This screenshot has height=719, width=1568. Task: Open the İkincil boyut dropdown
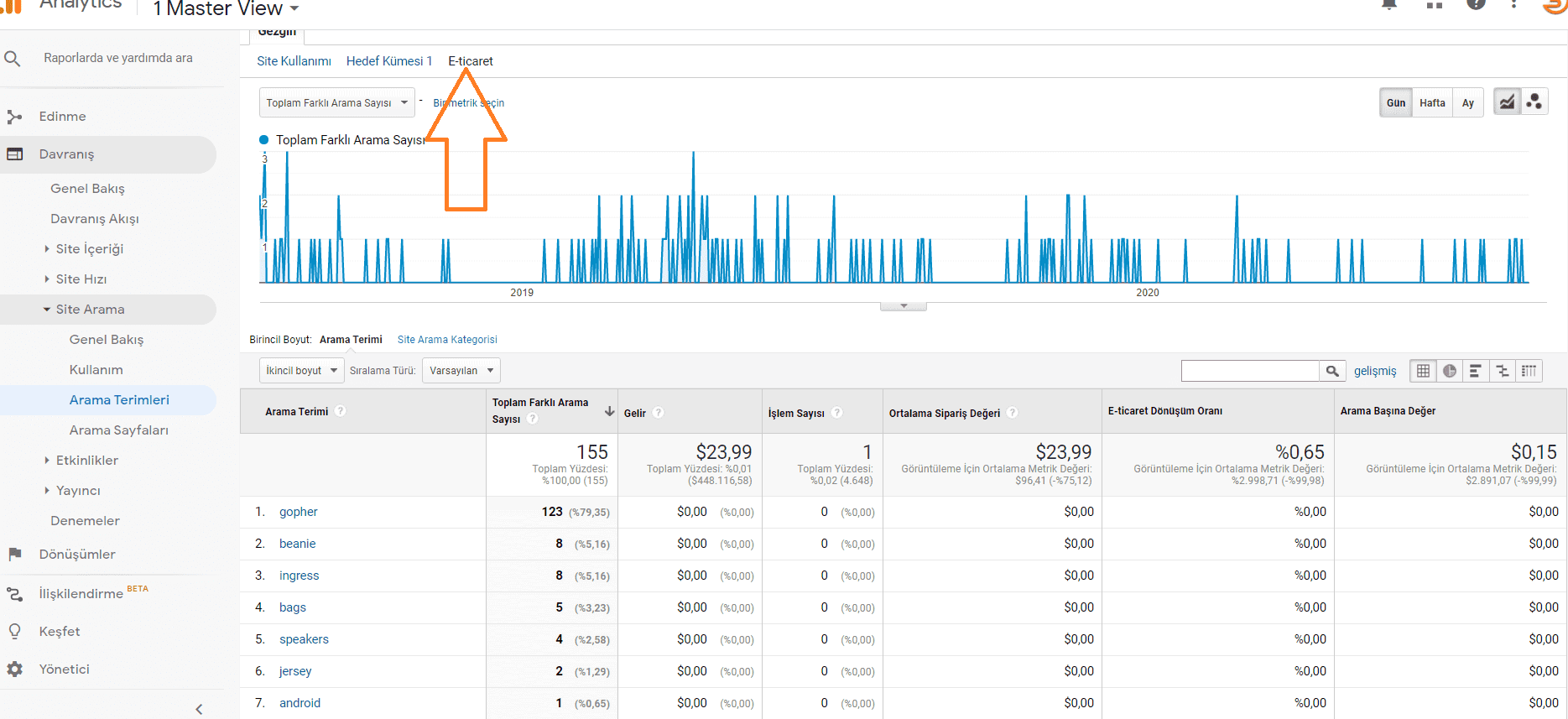(x=301, y=371)
